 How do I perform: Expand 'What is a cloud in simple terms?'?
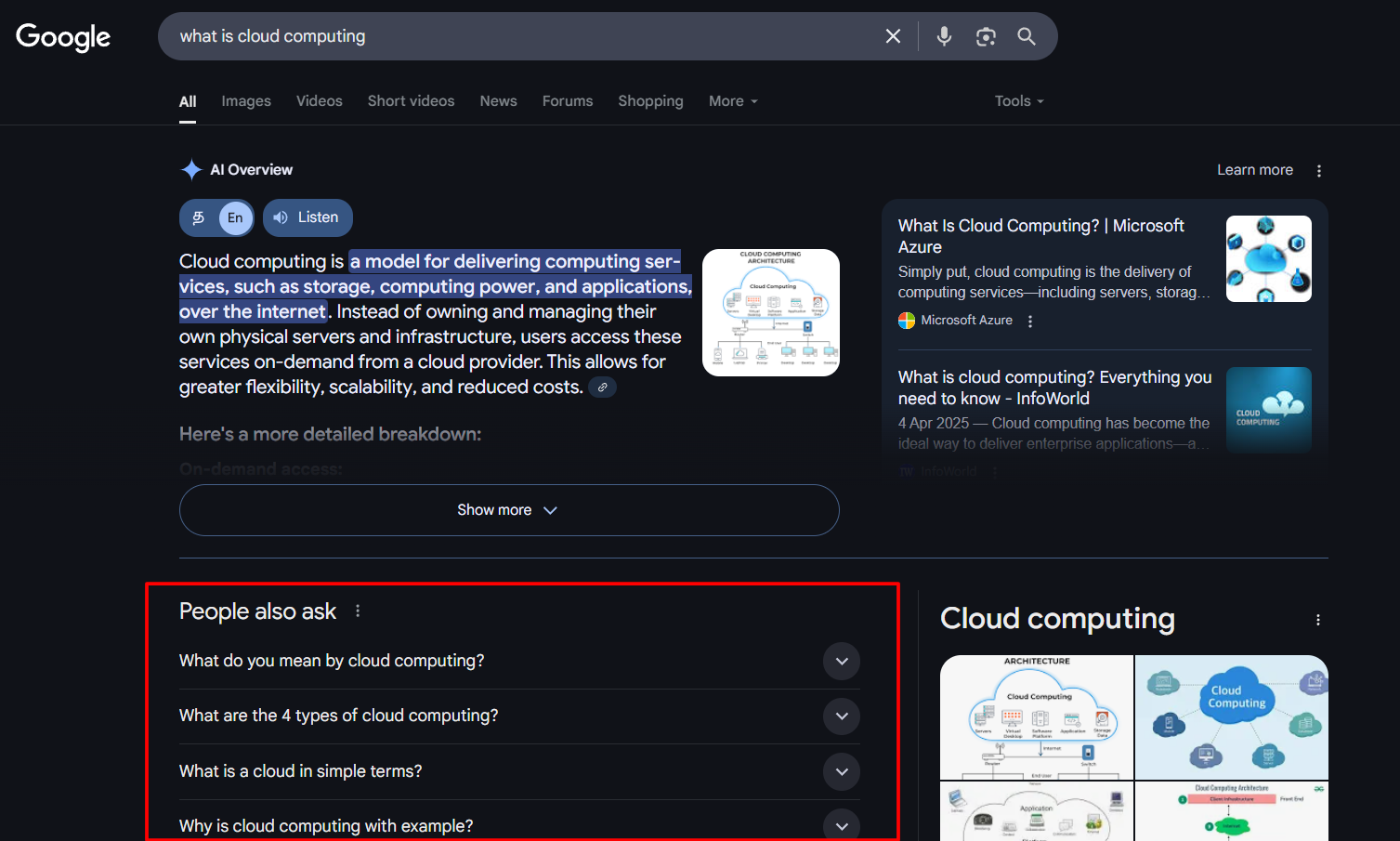519,771
